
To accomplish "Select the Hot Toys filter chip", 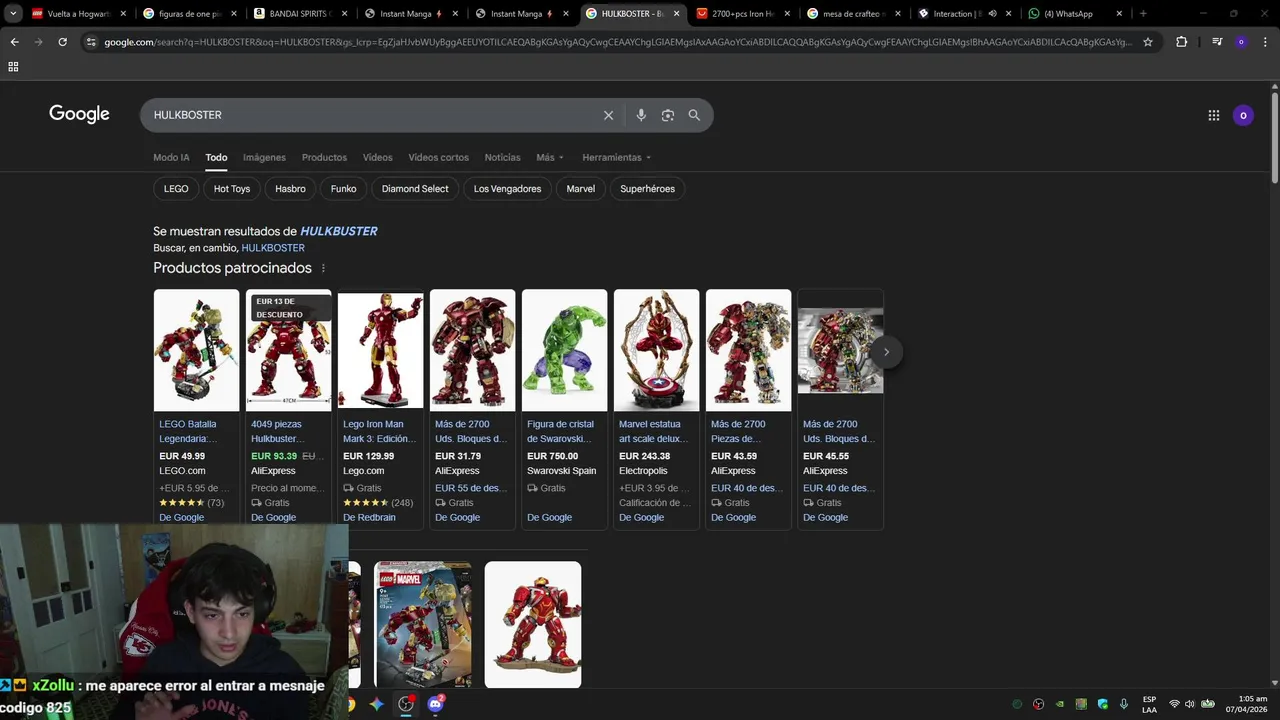I will click(232, 189).
